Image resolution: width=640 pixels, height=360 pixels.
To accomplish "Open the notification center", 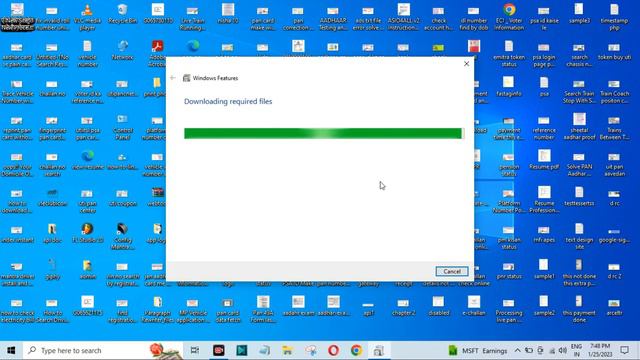I will (x=624, y=350).
